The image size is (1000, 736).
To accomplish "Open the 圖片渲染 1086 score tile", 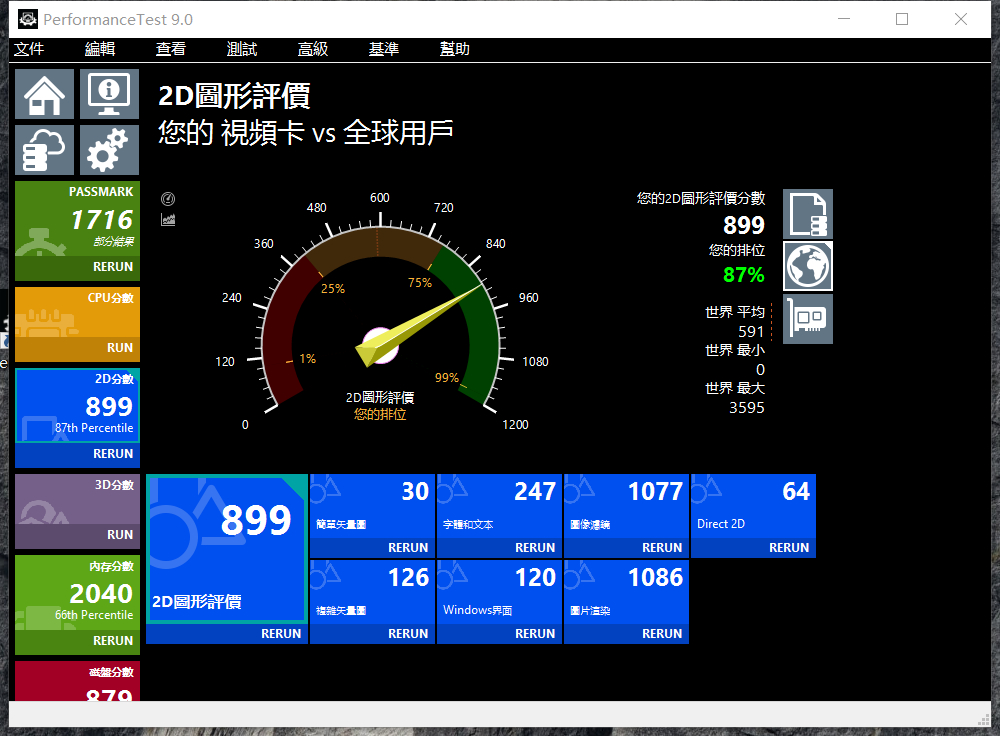I will [626, 592].
